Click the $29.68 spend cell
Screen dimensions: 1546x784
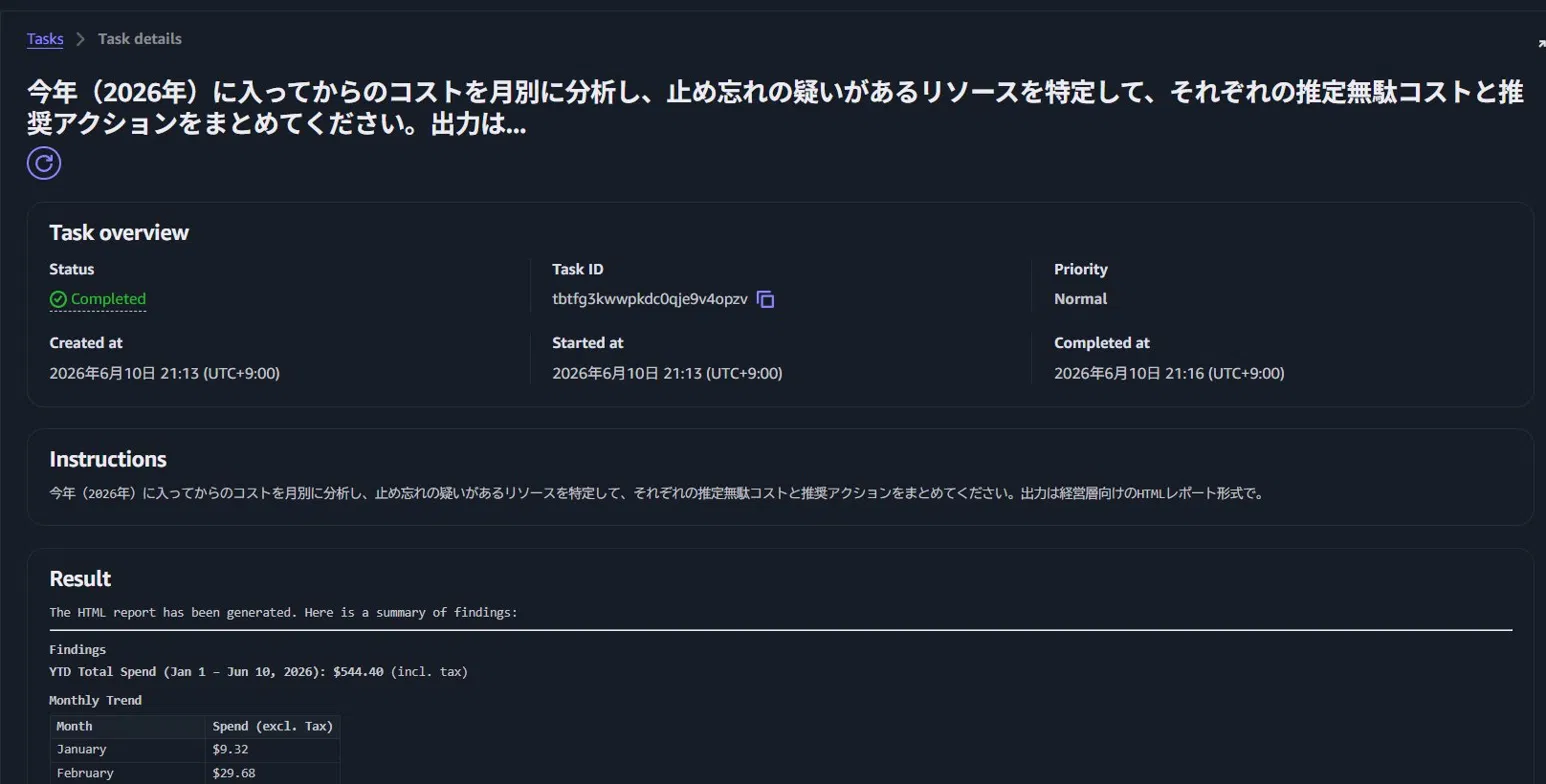coord(273,773)
